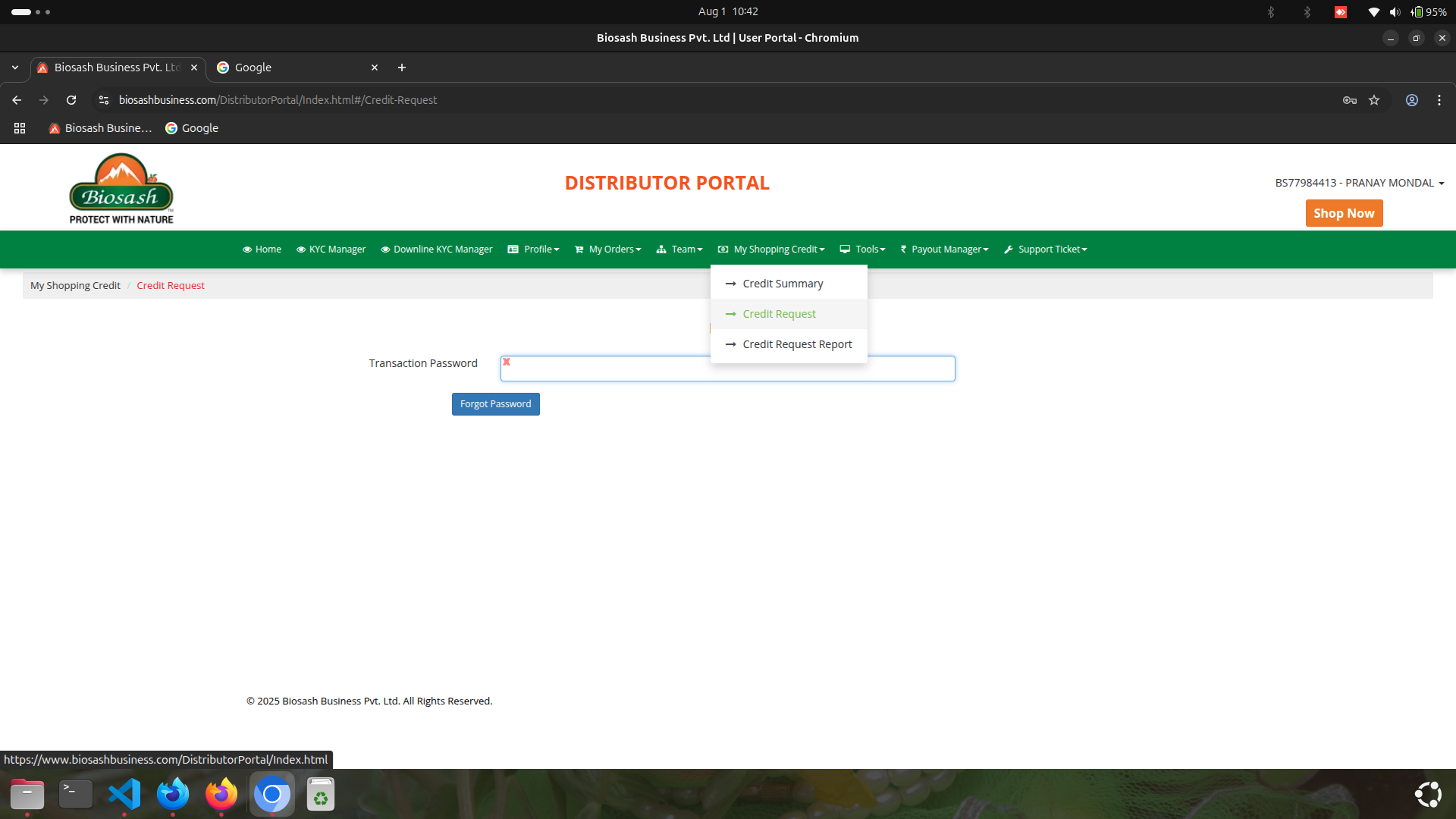
Task: Click the address bar URL
Action: pyautogui.click(x=278, y=100)
